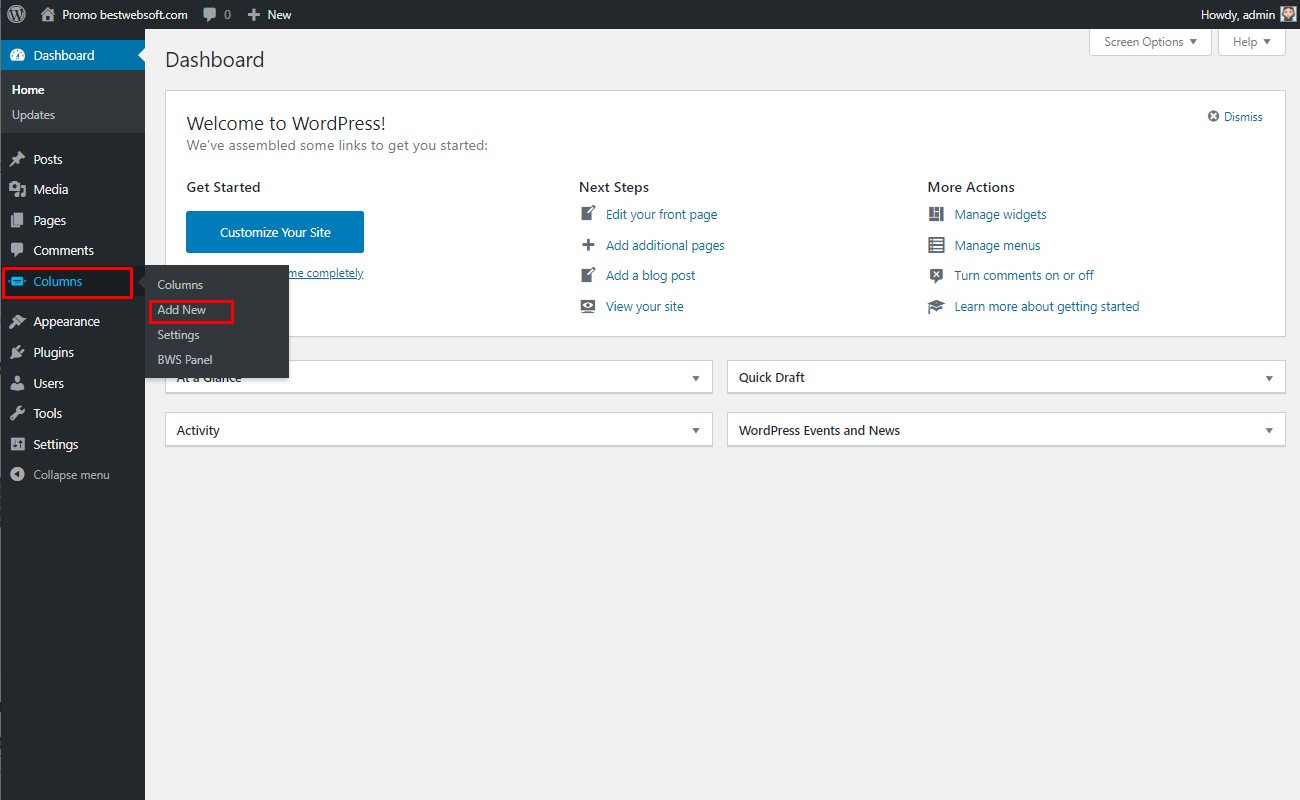Click the list icon beside Manage menus
The image size is (1300, 800).
tap(936, 245)
